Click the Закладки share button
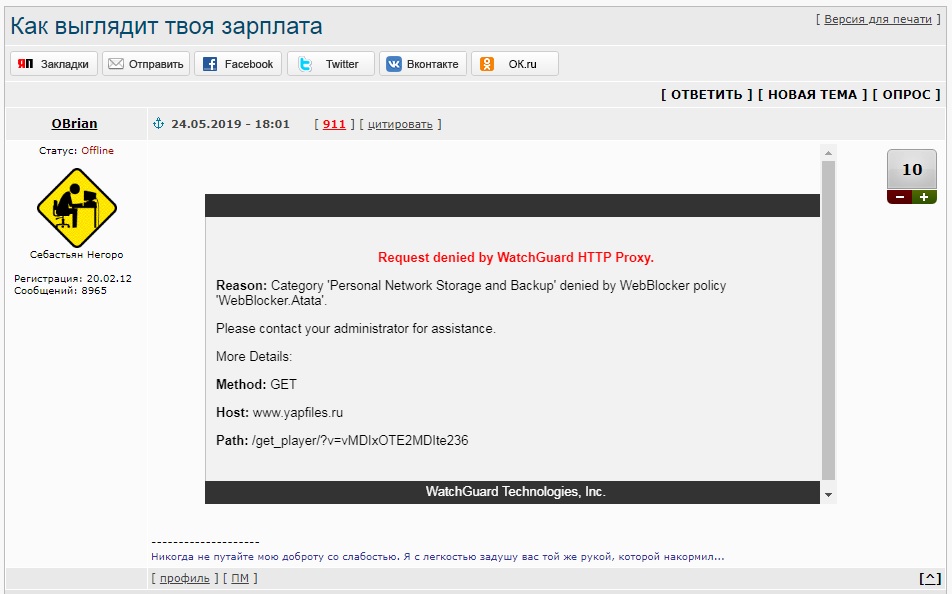952x594 pixels. point(54,64)
